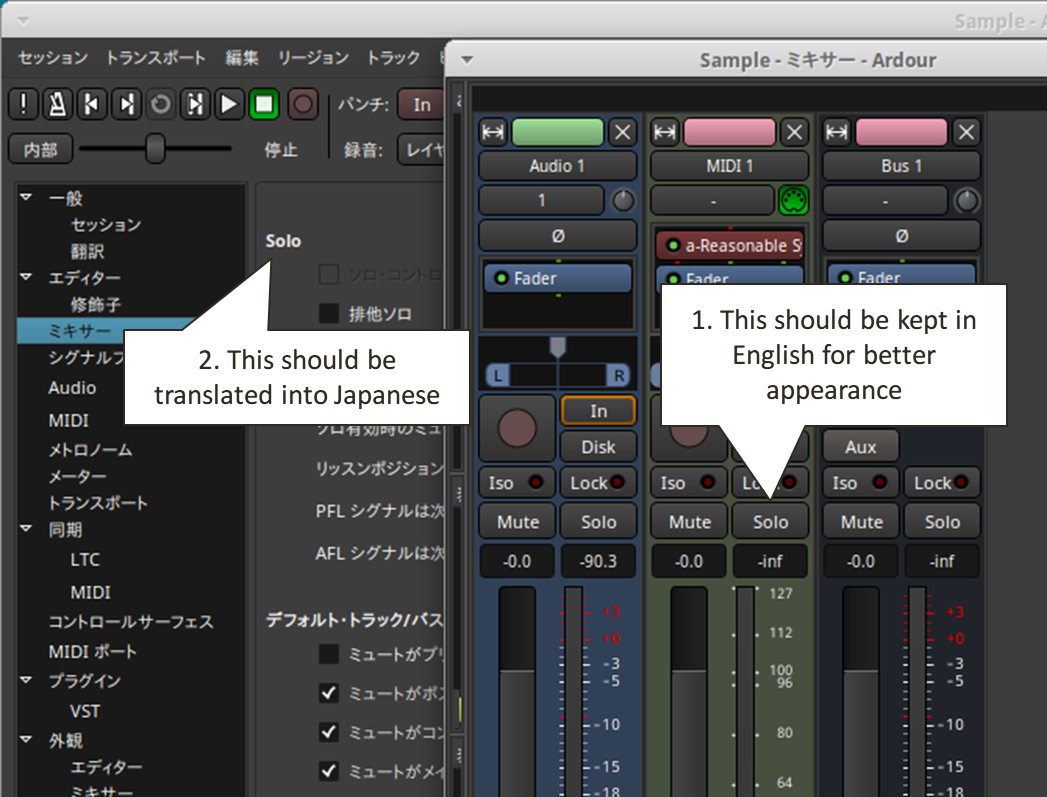Click the MIDI input DIN icon on MIDI 1
The height and width of the screenshot is (797, 1047).
(x=793, y=201)
